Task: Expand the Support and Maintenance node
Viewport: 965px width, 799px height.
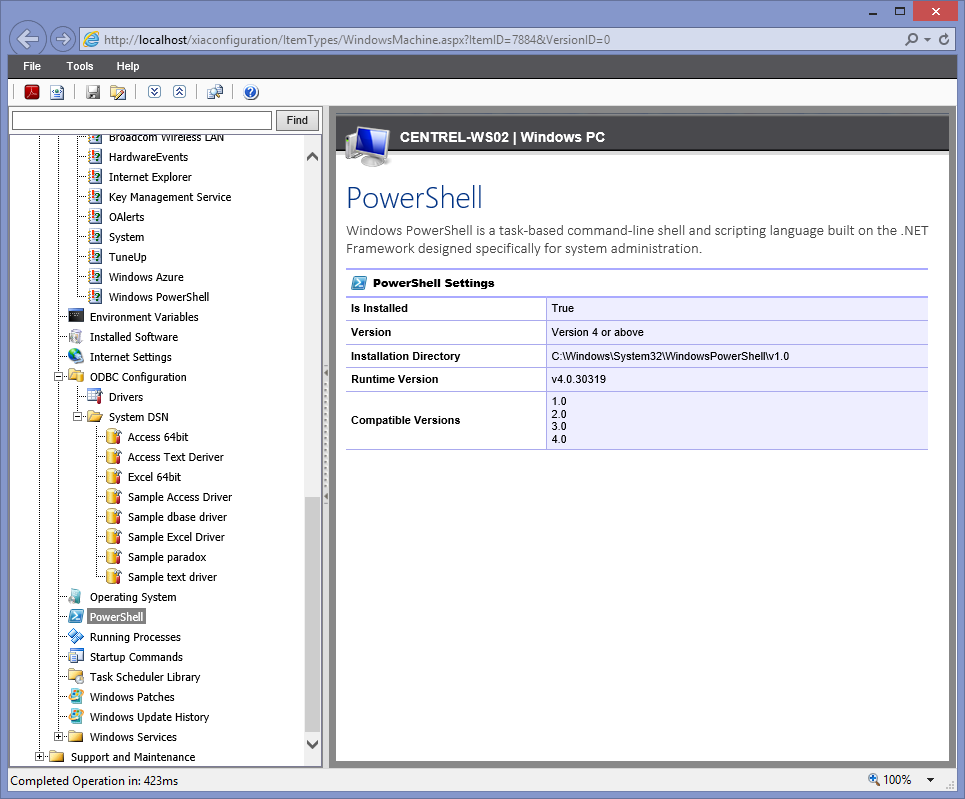Action: pos(40,757)
